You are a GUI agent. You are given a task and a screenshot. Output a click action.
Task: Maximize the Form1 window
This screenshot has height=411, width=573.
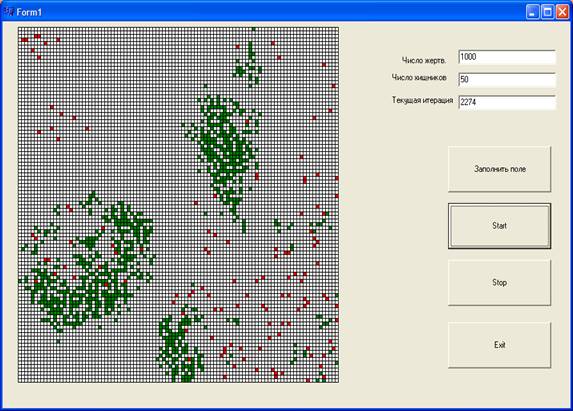pyautogui.click(x=547, y=12)
